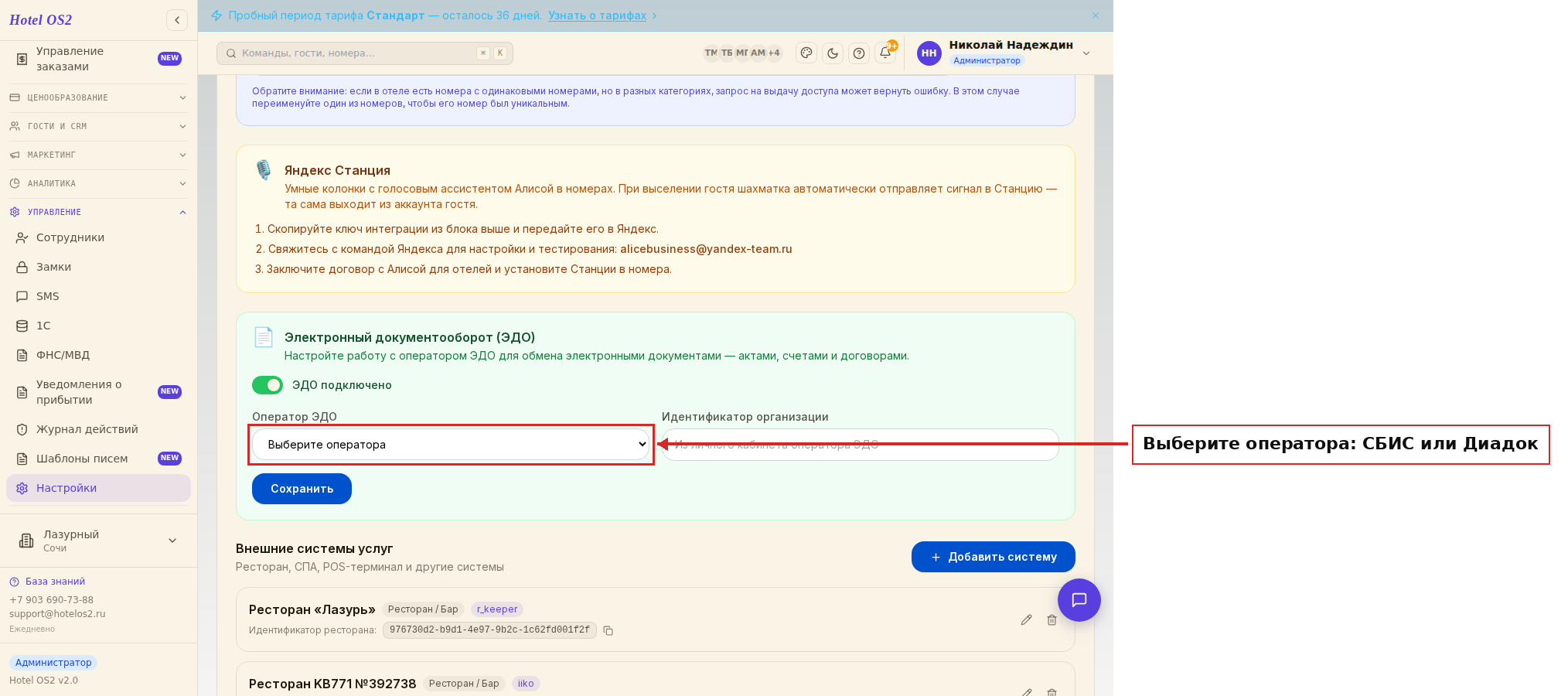Open Управление заказами menu item
Image resolution: width=1568 pixels, height=696 pixels.
click(x=98, y=59)
